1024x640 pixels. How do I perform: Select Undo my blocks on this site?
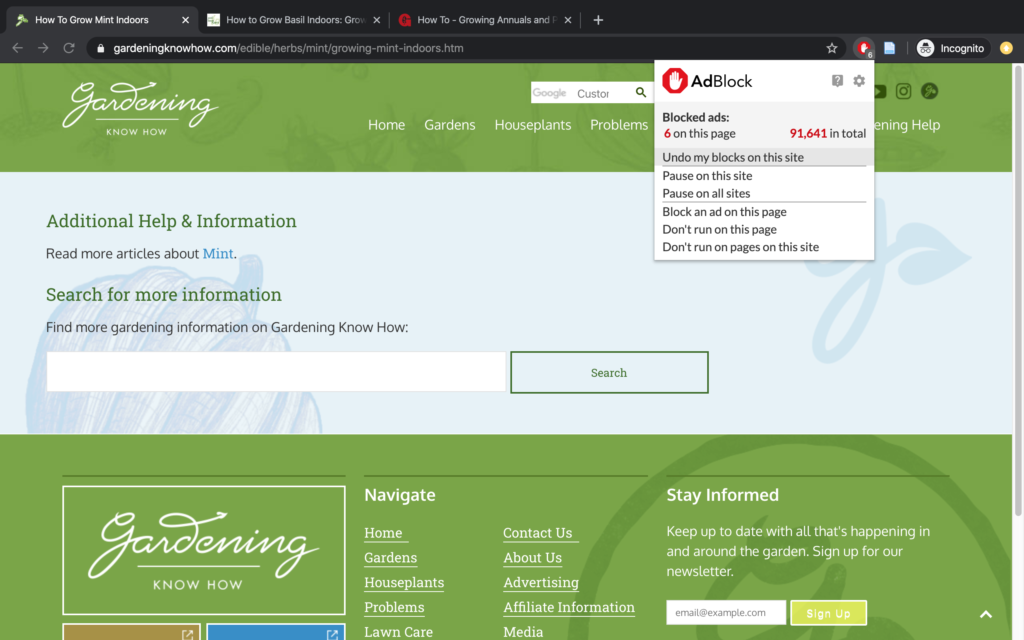pos(763,157)
